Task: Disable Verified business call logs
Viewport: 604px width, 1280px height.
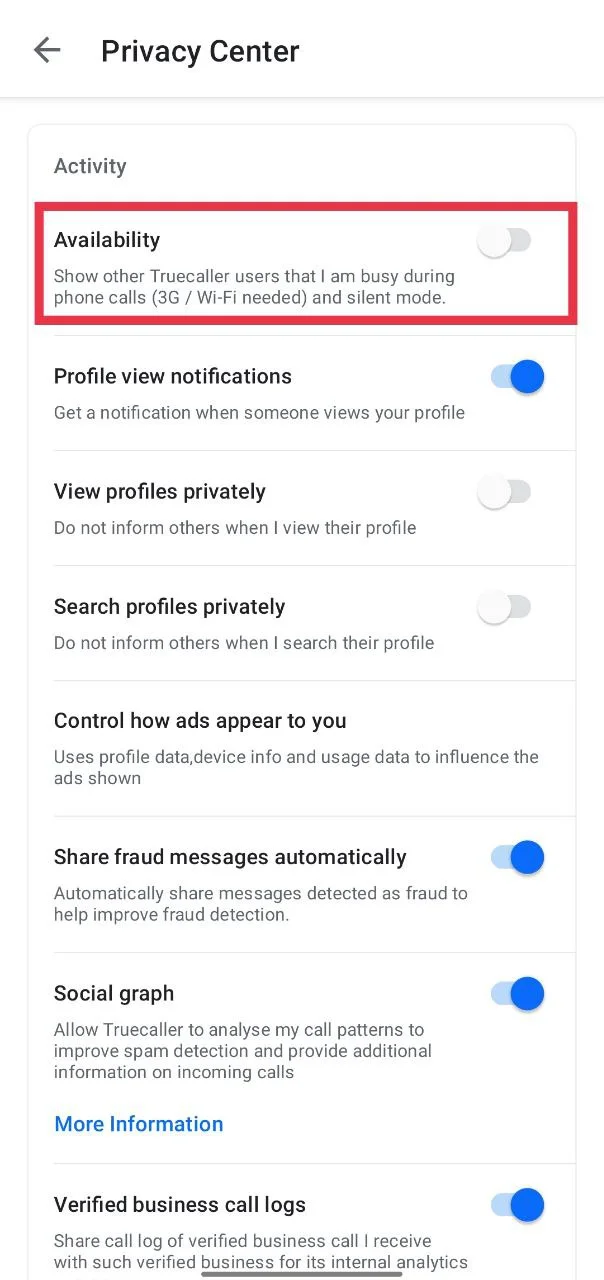Action: click(516, 1205)
